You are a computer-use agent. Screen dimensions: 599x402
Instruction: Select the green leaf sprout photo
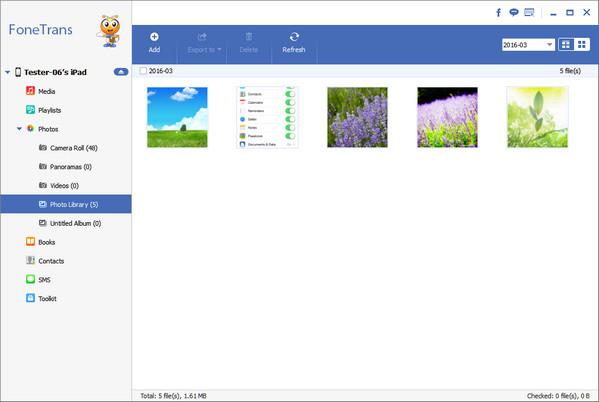[537, 117]
